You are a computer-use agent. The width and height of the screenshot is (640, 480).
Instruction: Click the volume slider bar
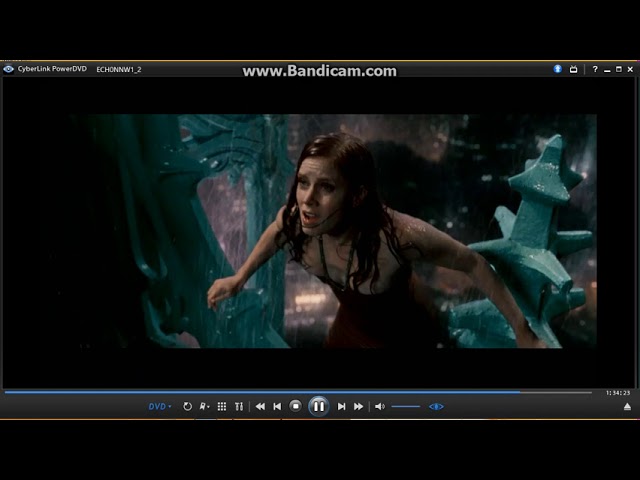pos(406,407)
